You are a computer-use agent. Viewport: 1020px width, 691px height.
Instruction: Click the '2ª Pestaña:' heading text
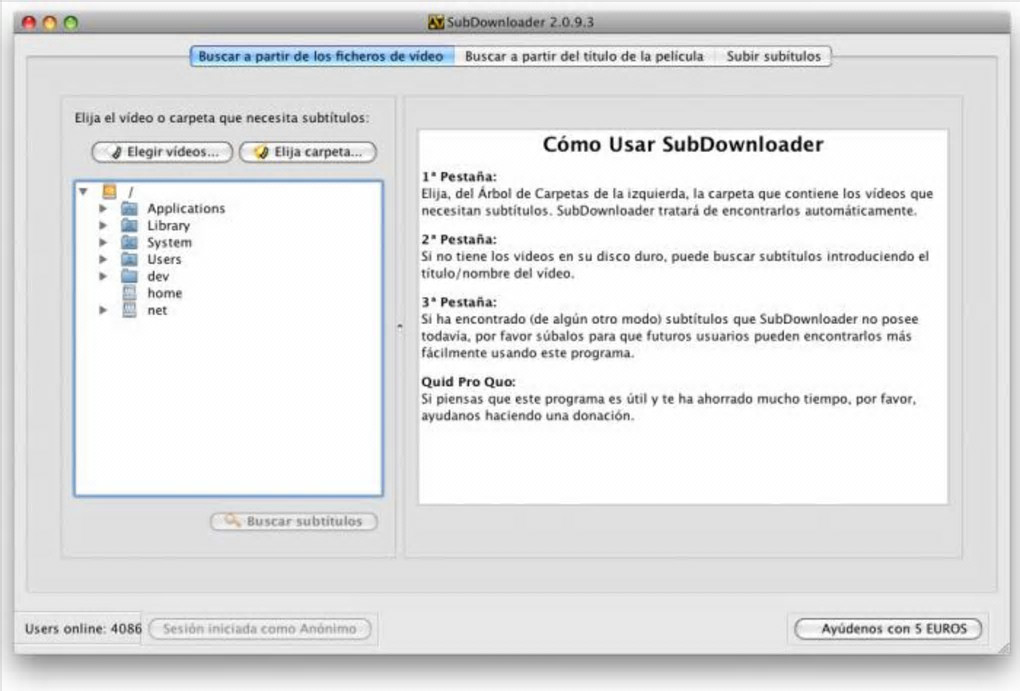(x=459, y=239)
